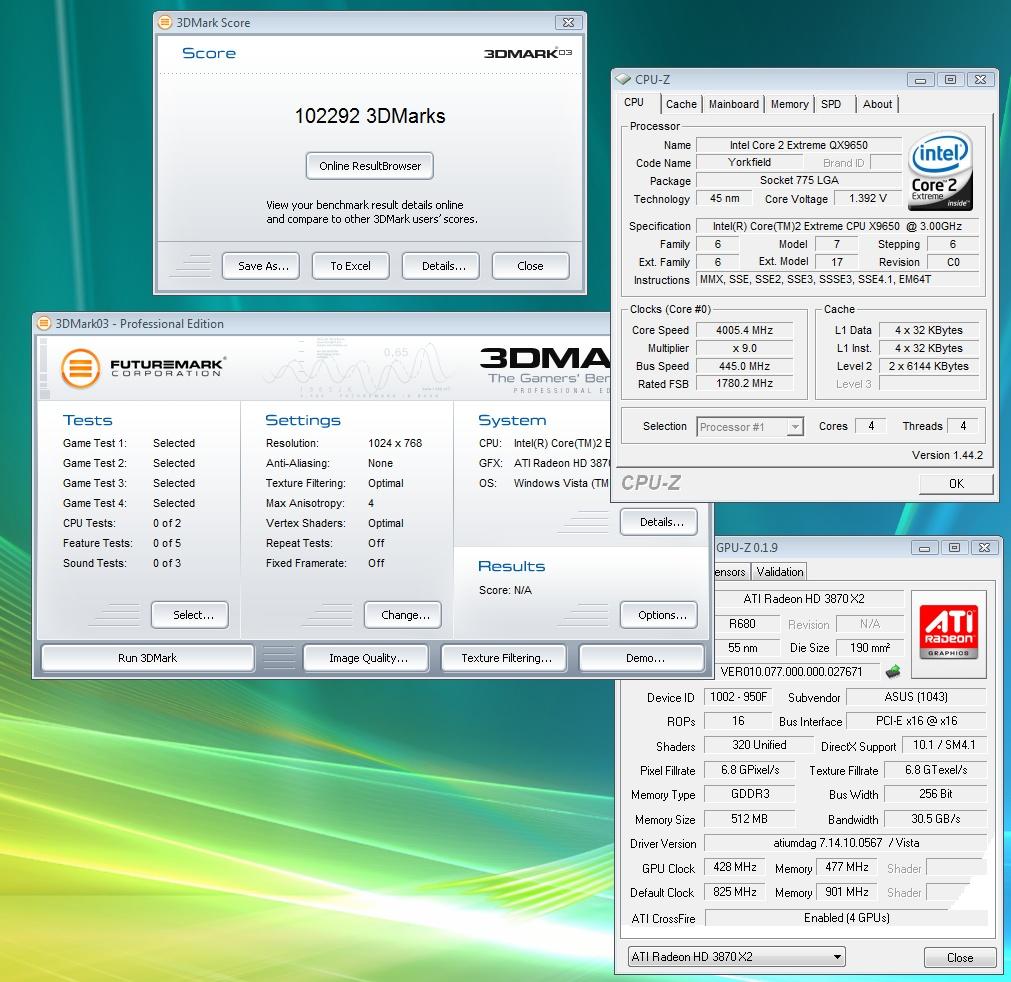This screenshot has width=1011, height=982.
Task: Close the CPU-Z window with X
Action: (980, 79)
